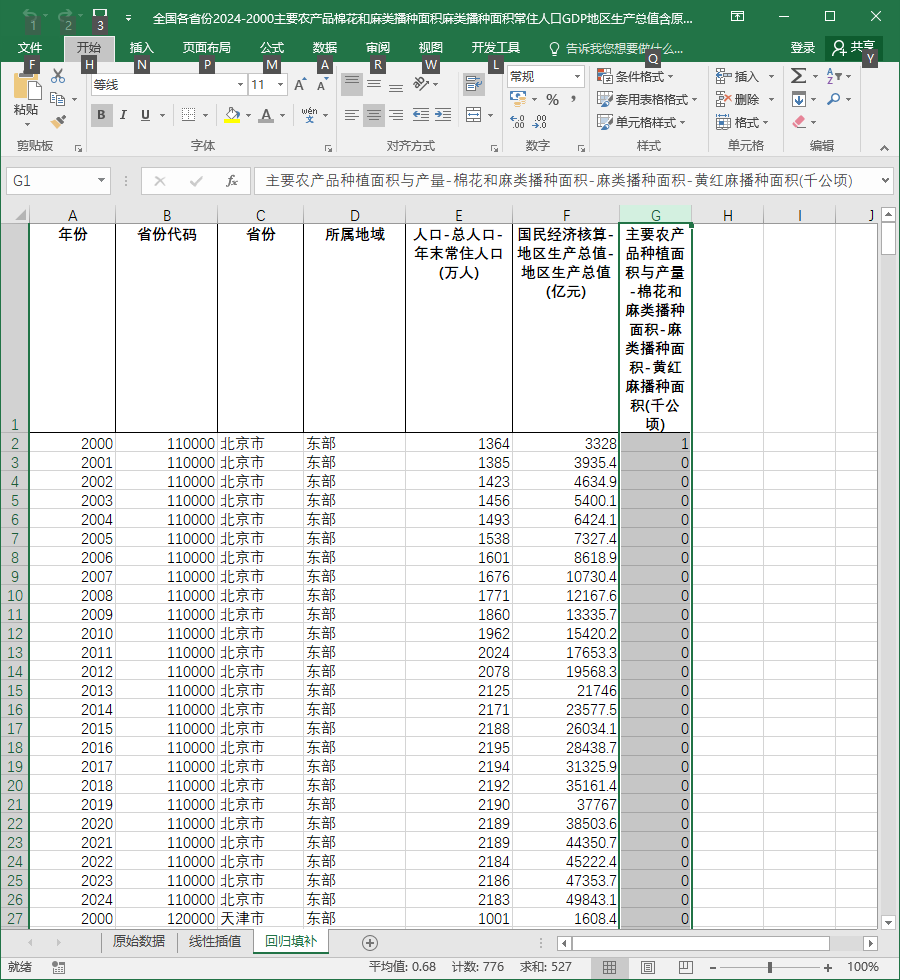
Task: Toggle Italic formatting button
Action: (123, 115)
